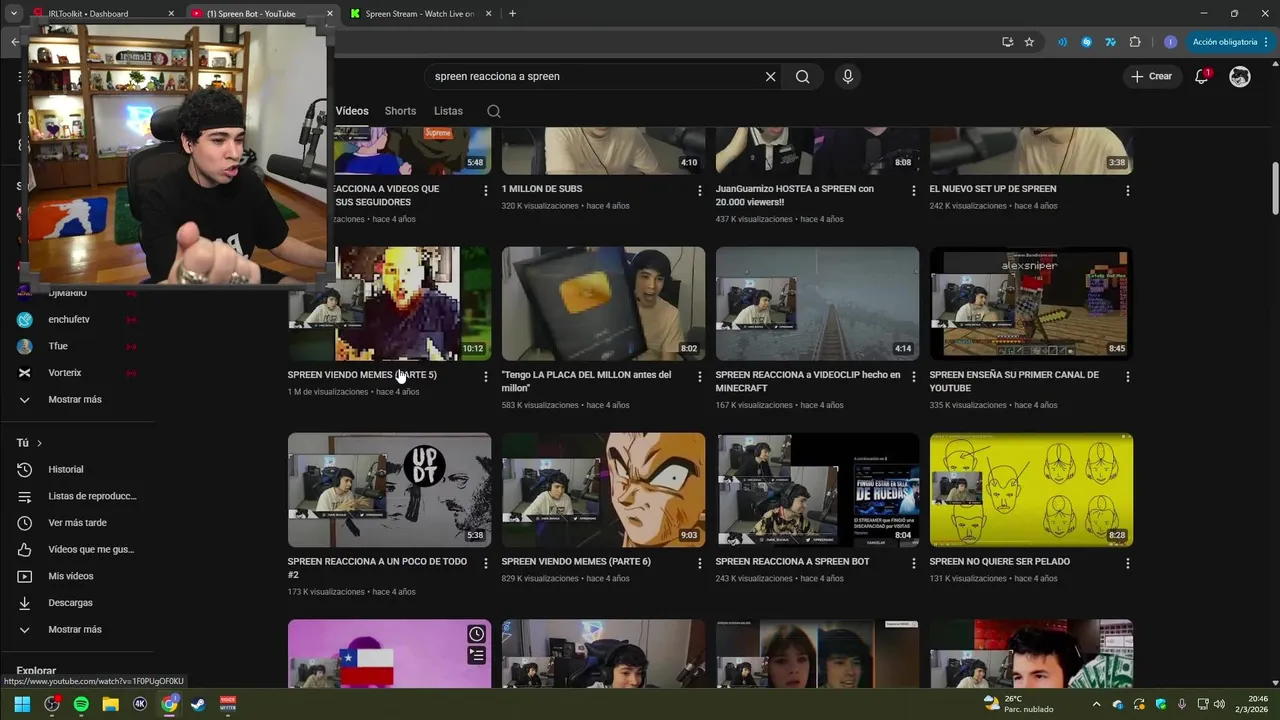
Task: Switch to the Listas channel tab
Action: click(448, 111)
